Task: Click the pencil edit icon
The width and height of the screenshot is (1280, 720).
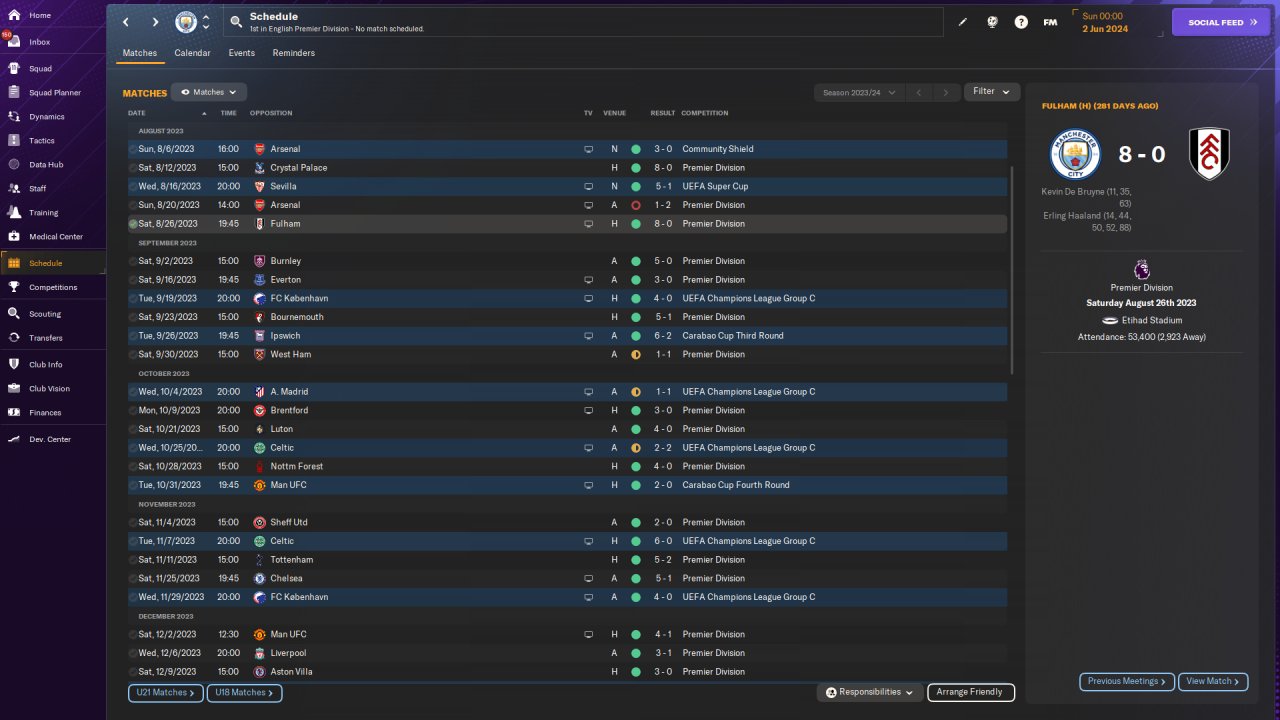Action: pos(963,22)
